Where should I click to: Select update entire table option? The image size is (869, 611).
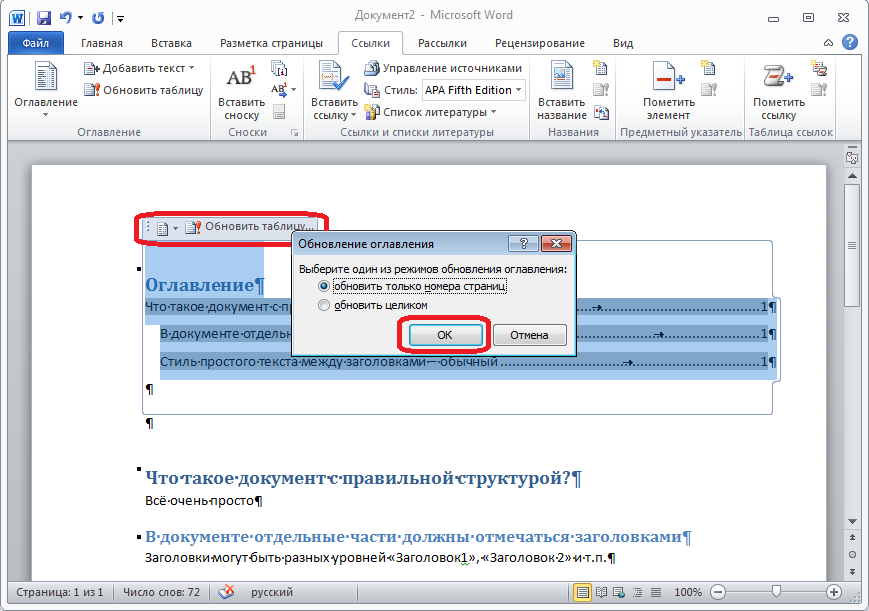coord(323,306)
